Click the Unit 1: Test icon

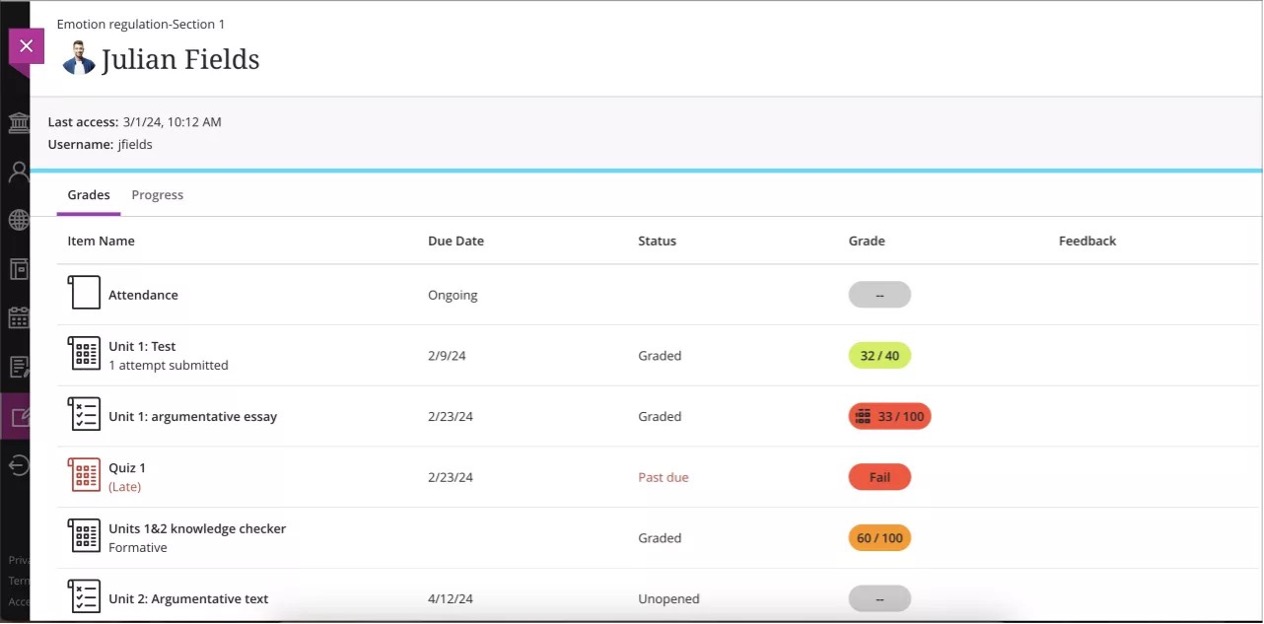tap(84, 354)
